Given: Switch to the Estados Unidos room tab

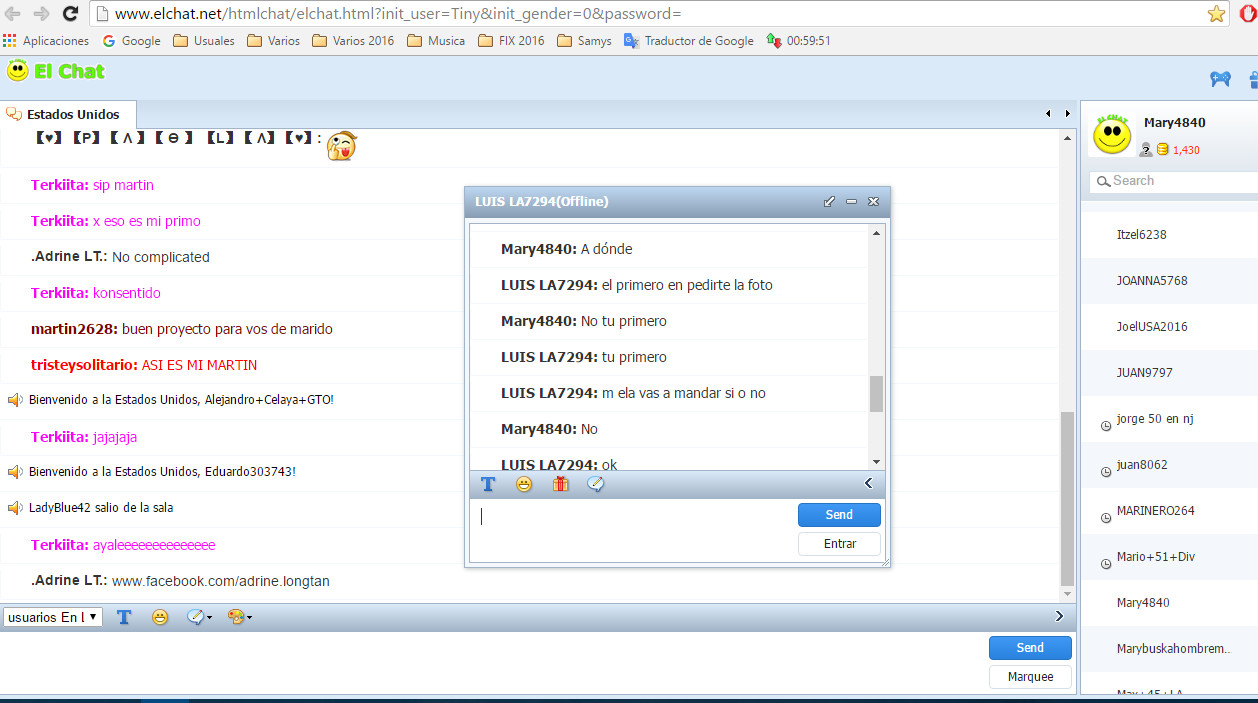Looking at the screenshot, I should (68, 114).
